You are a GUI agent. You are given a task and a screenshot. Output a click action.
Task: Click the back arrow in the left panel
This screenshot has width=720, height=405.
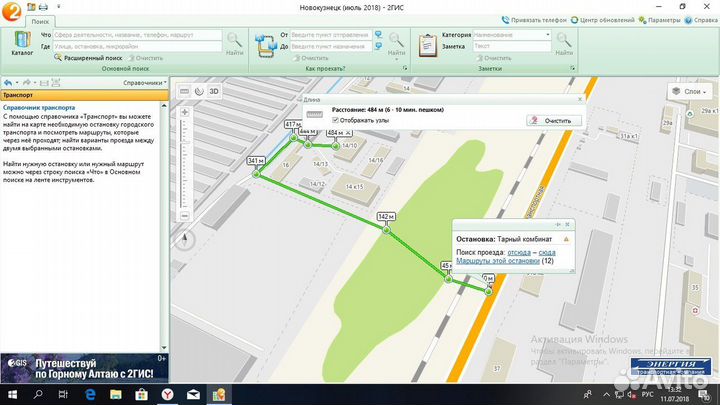point(8,83)
